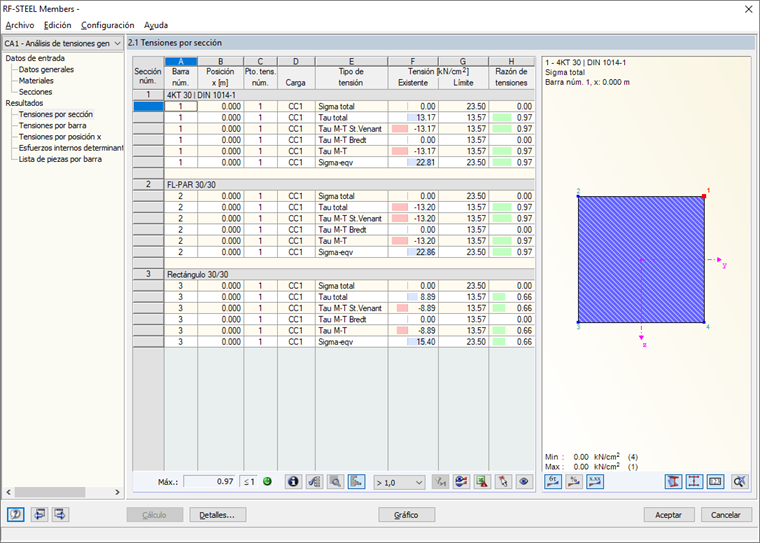This screenshot has width=760, height=543.
Task: Click the 13.17 Tau total stress cell
Action: (413, 117)
